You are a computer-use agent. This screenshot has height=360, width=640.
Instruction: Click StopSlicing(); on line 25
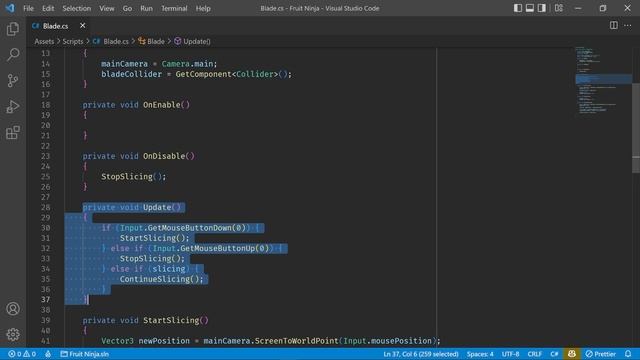point(133,176)
